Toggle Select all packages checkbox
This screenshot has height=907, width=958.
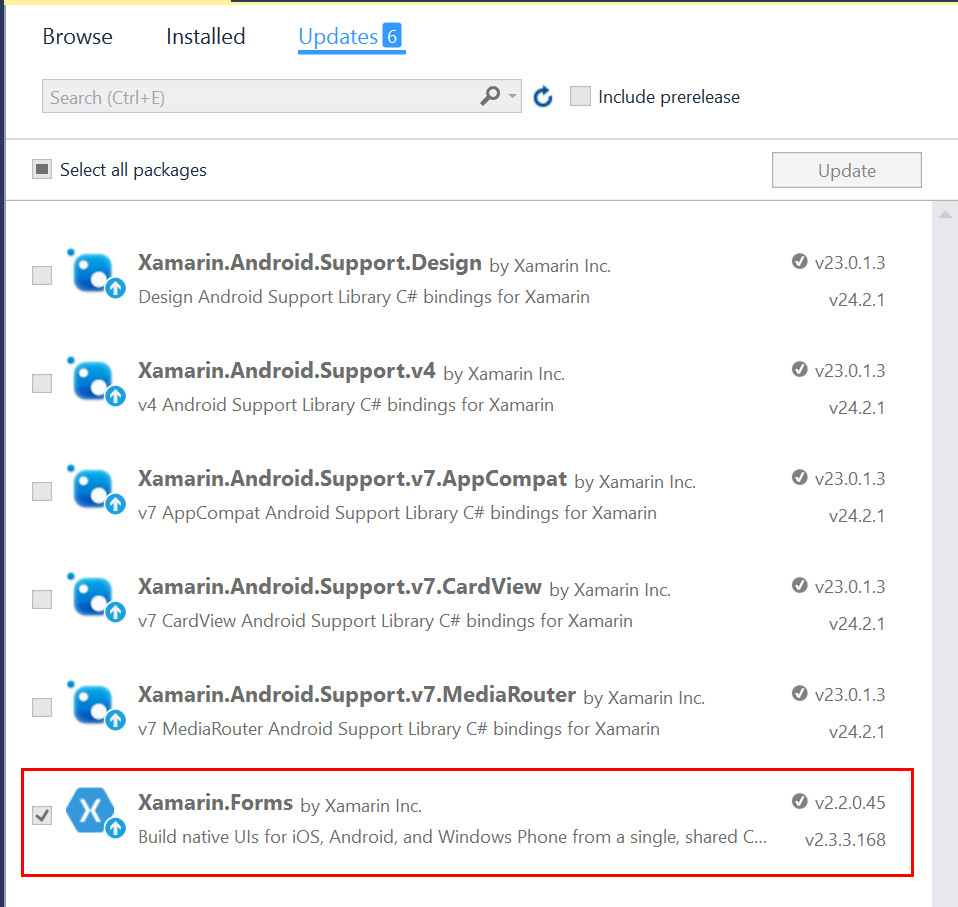(x=42, y=169)
